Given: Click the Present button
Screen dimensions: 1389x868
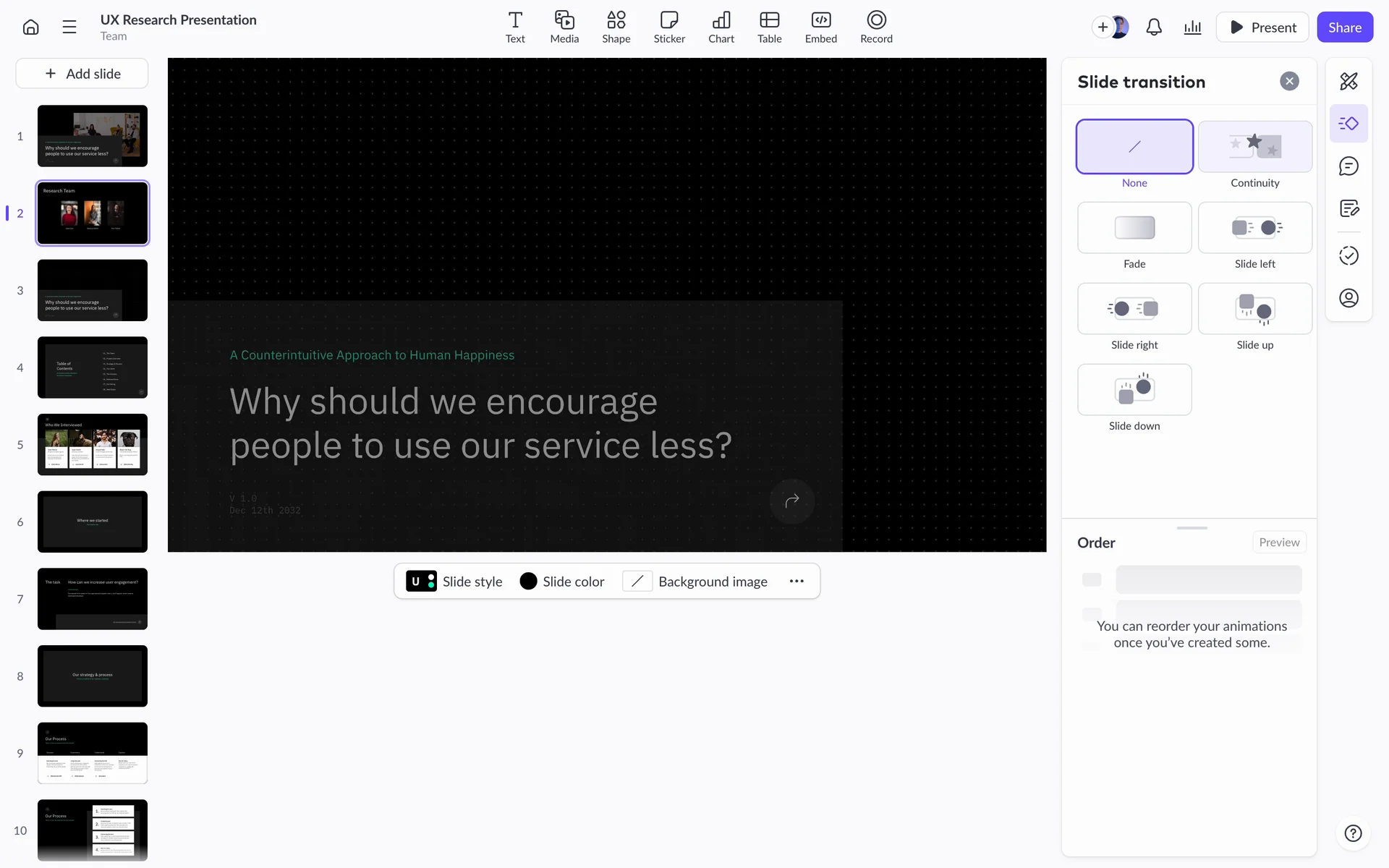Looking at the screenshot, I should tap(1262, 27).
